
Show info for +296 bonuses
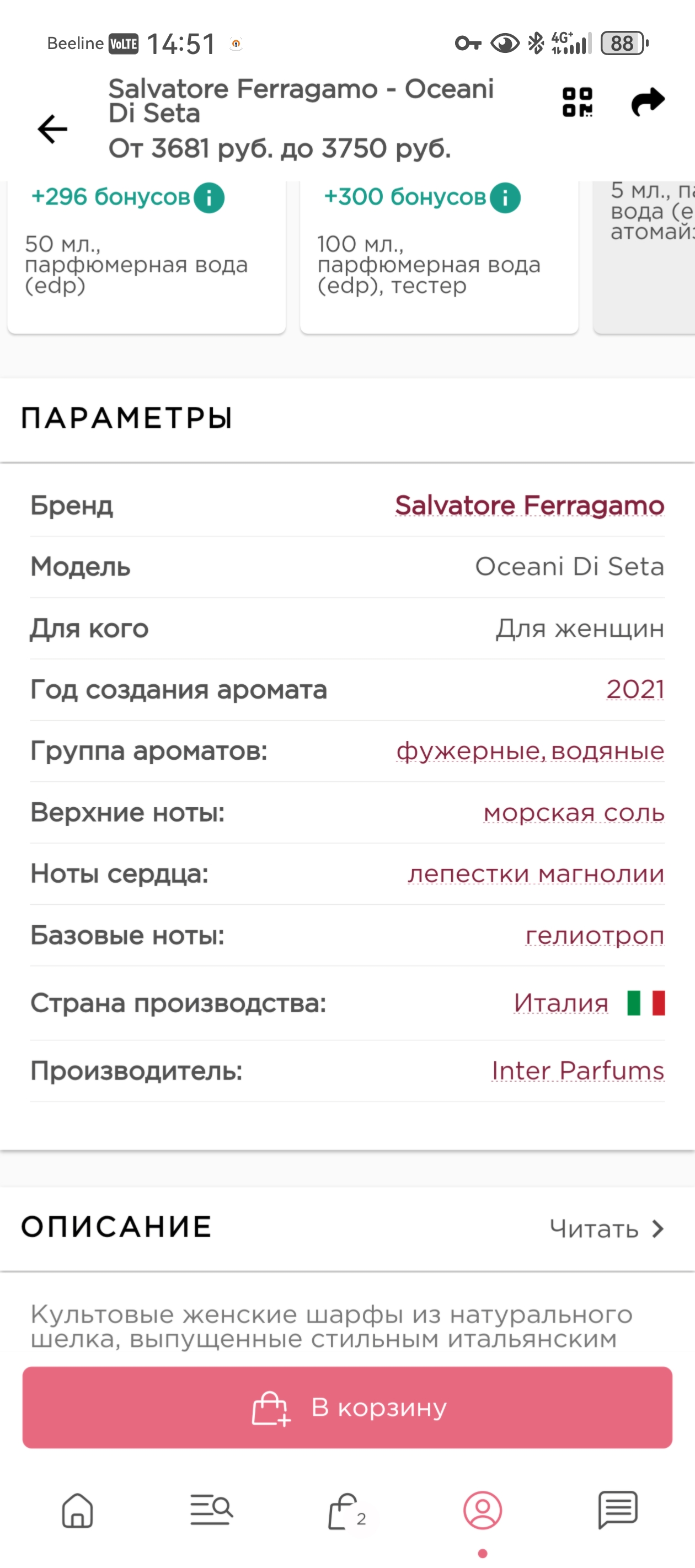pos(209,198)
